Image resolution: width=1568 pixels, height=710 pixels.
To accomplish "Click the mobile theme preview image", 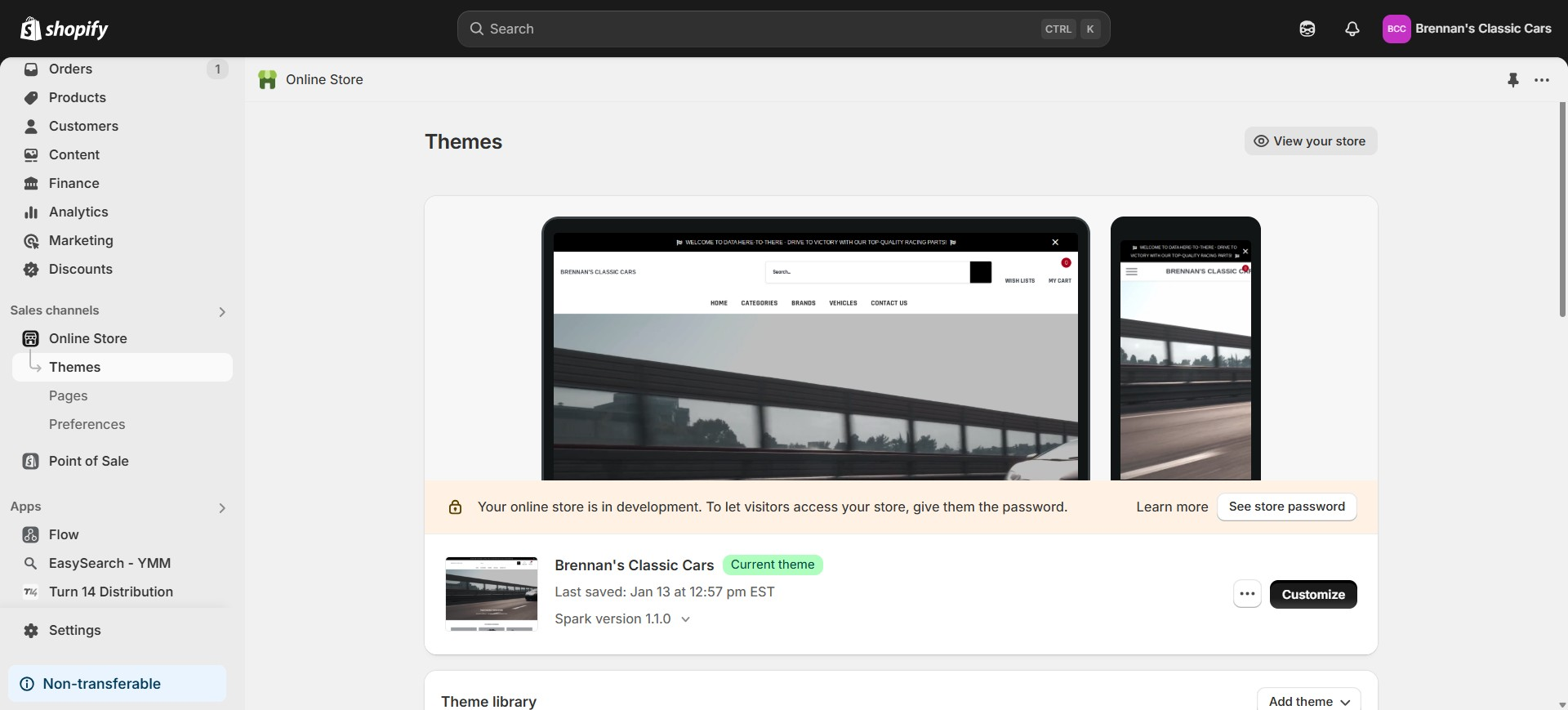I will pos(1186,349).
